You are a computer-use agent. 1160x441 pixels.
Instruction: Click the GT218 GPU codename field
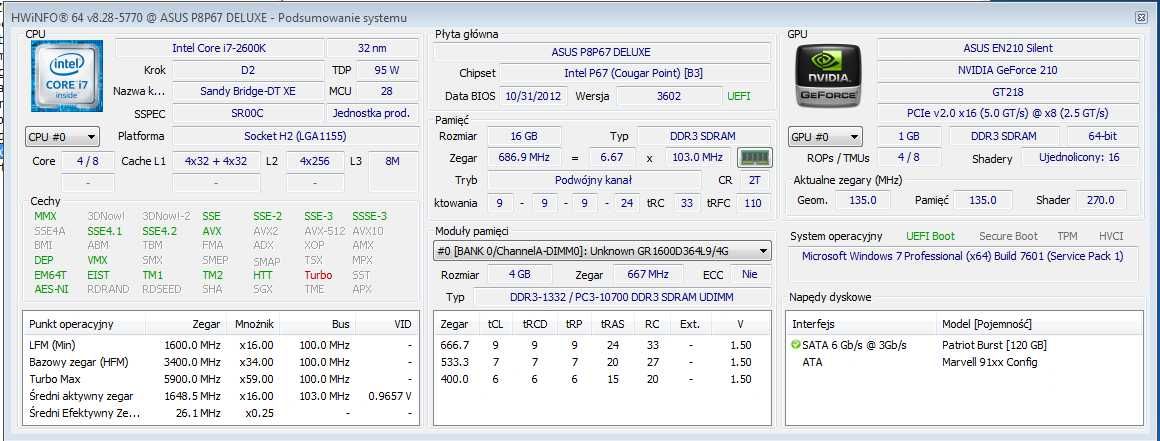[1008, 92]
